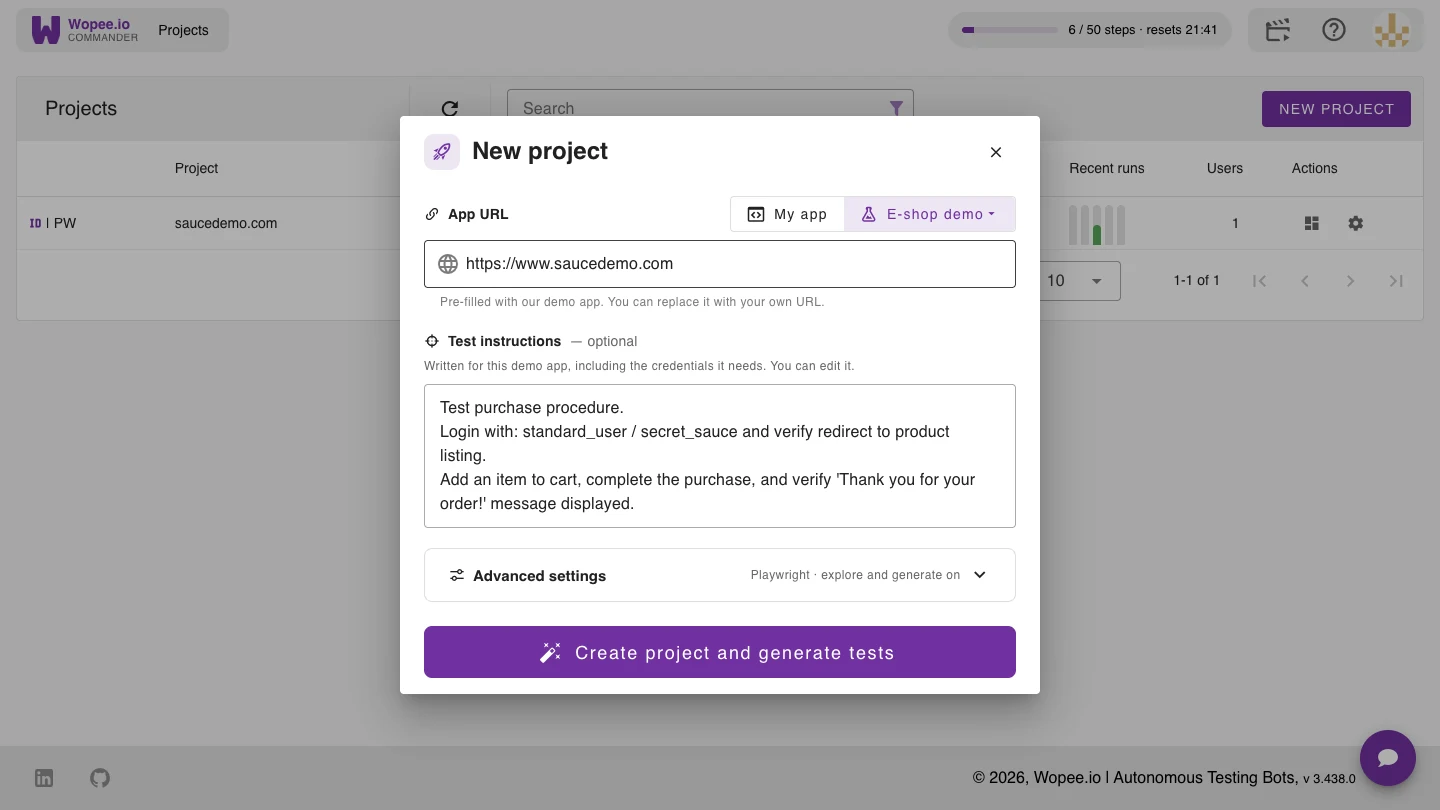Go to last page of projects
This screenshot has height=810, width=1440.
(1396, 281)
